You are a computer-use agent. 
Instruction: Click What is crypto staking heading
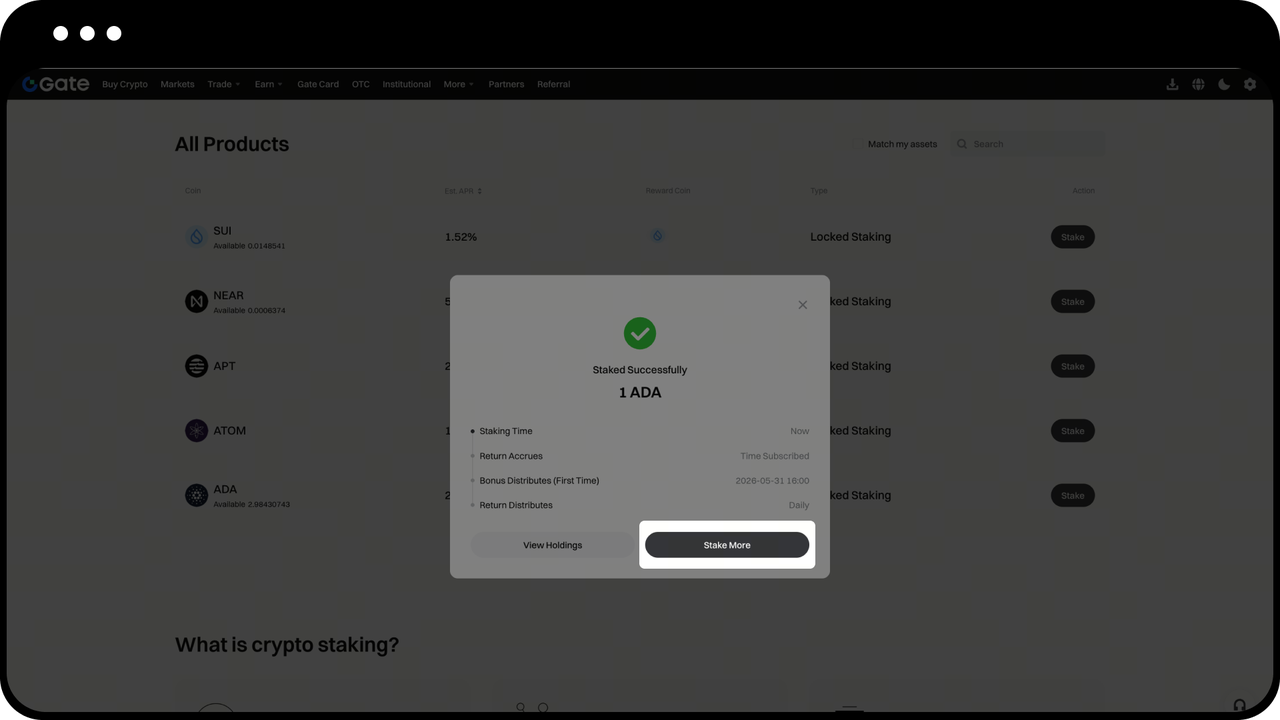(x=287, y=645)
